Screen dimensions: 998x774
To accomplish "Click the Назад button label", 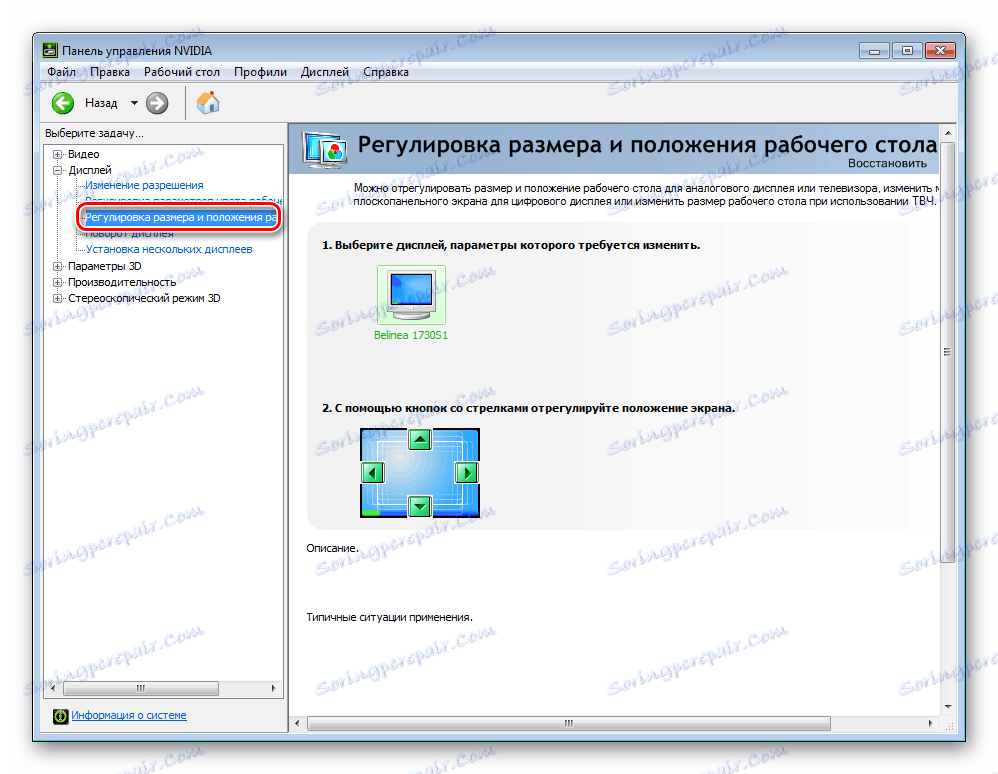I will (x=101, y=103).
